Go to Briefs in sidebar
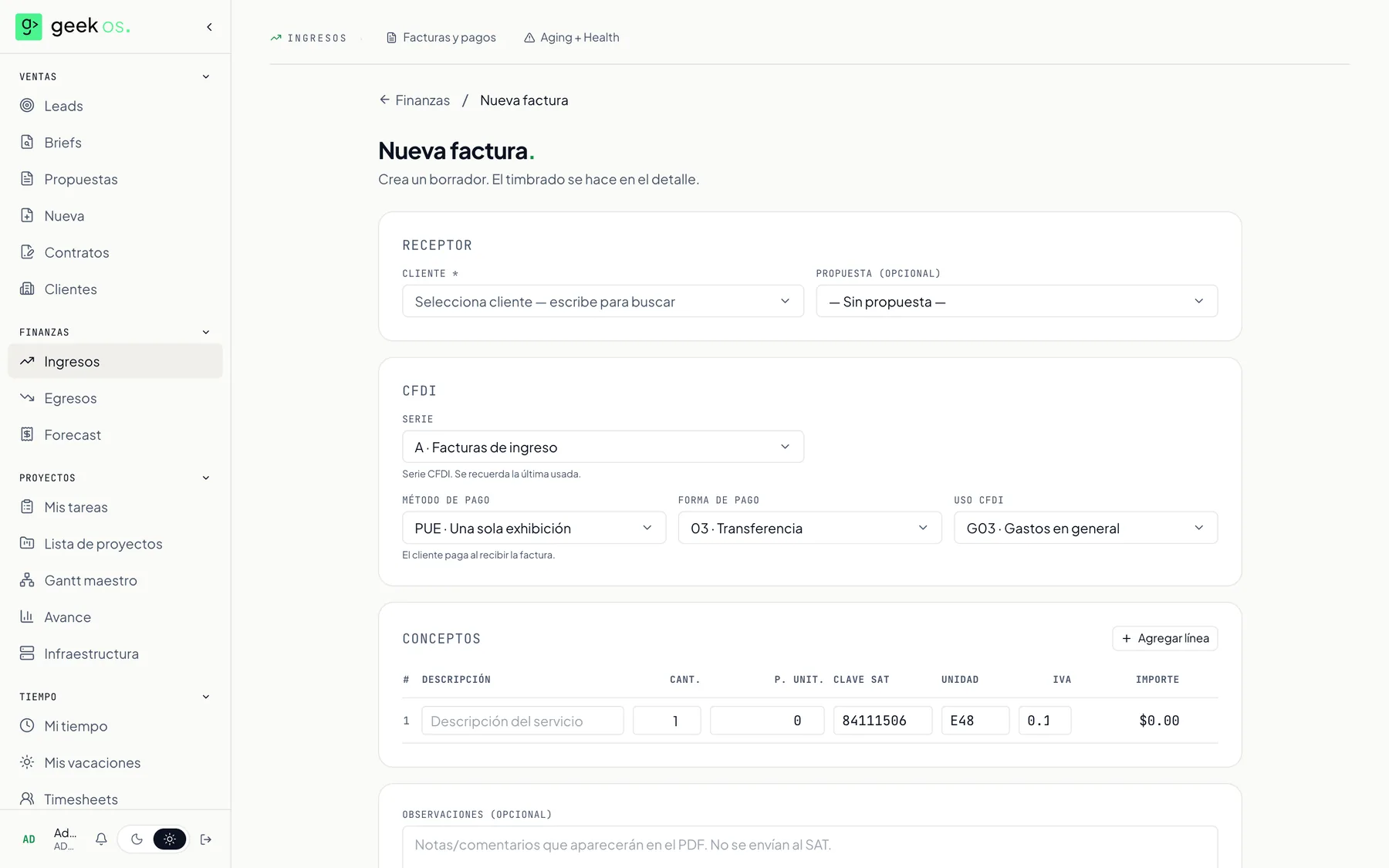The height and width of the screenshot is (868, 1389). click(115, 143)
